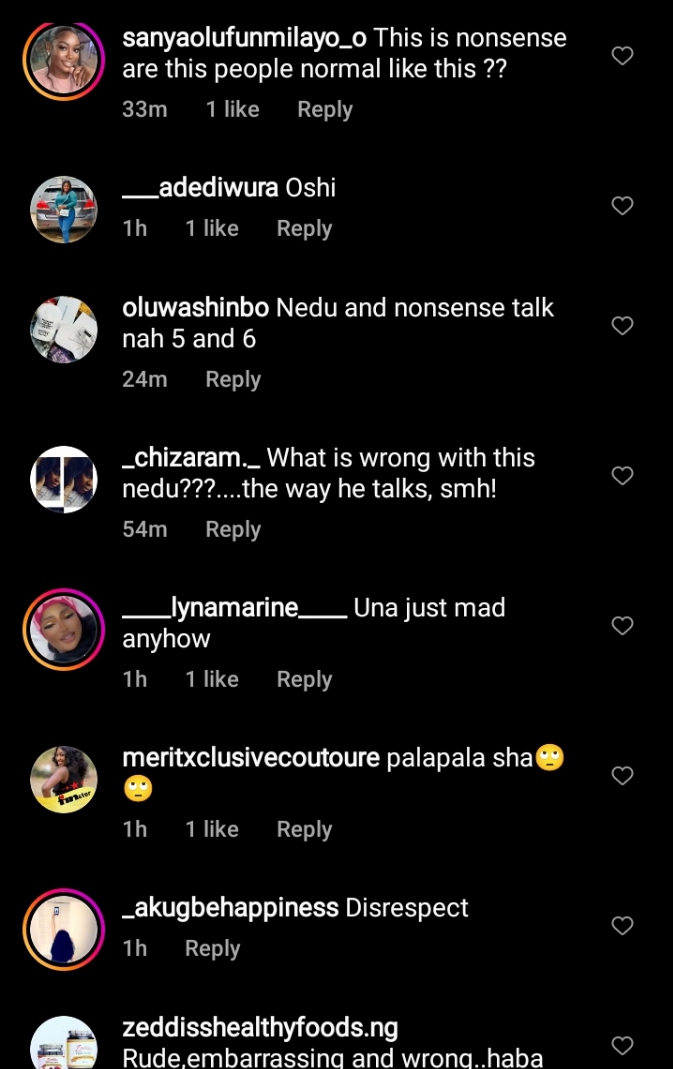This screenshot has width=673, height=1069.
Task: Tap the heart beside the Una just mad comment
Action: pos(622,626)
